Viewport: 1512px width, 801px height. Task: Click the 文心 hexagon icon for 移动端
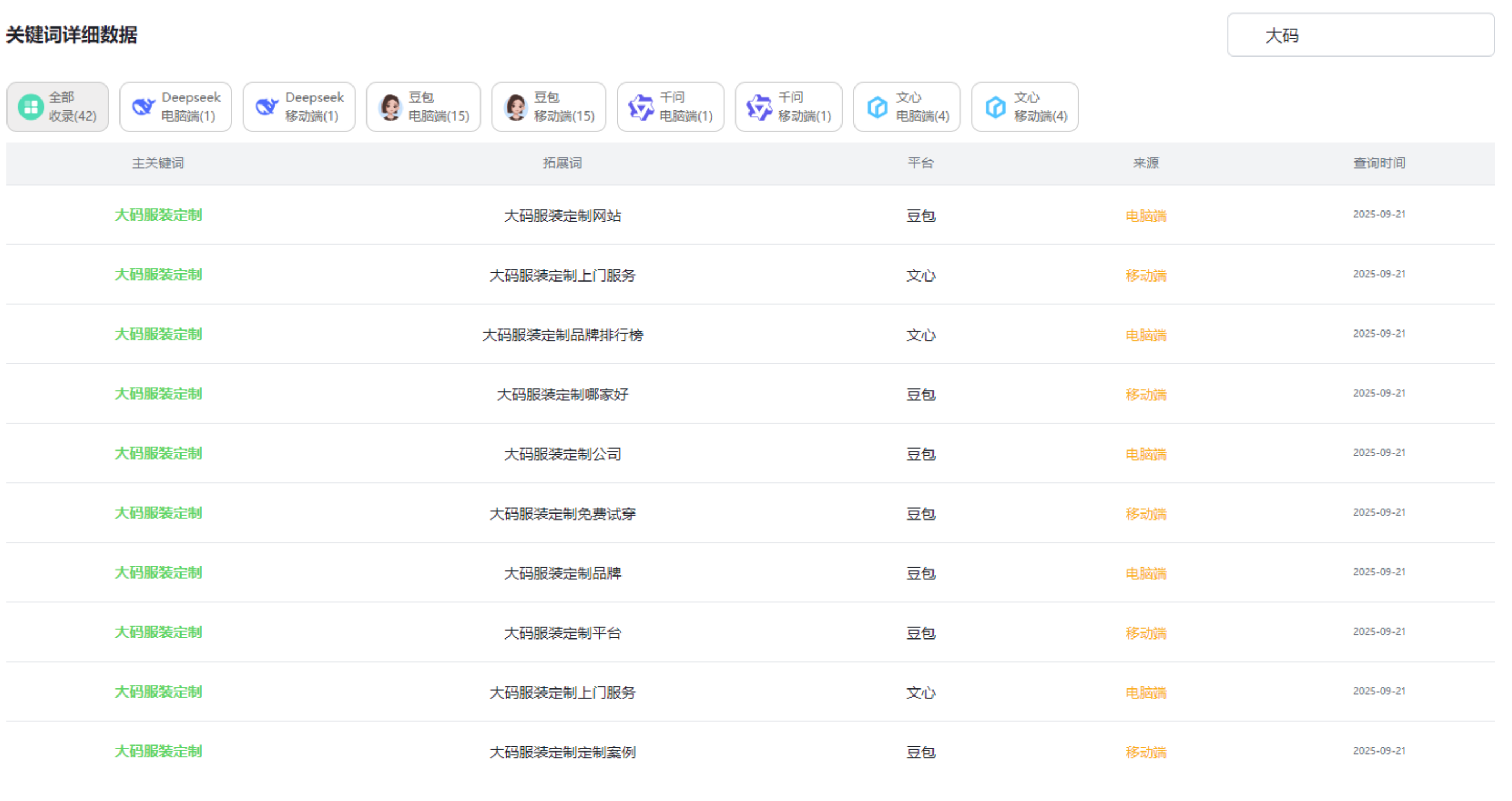pyautogui.click(x=995, y=107)
